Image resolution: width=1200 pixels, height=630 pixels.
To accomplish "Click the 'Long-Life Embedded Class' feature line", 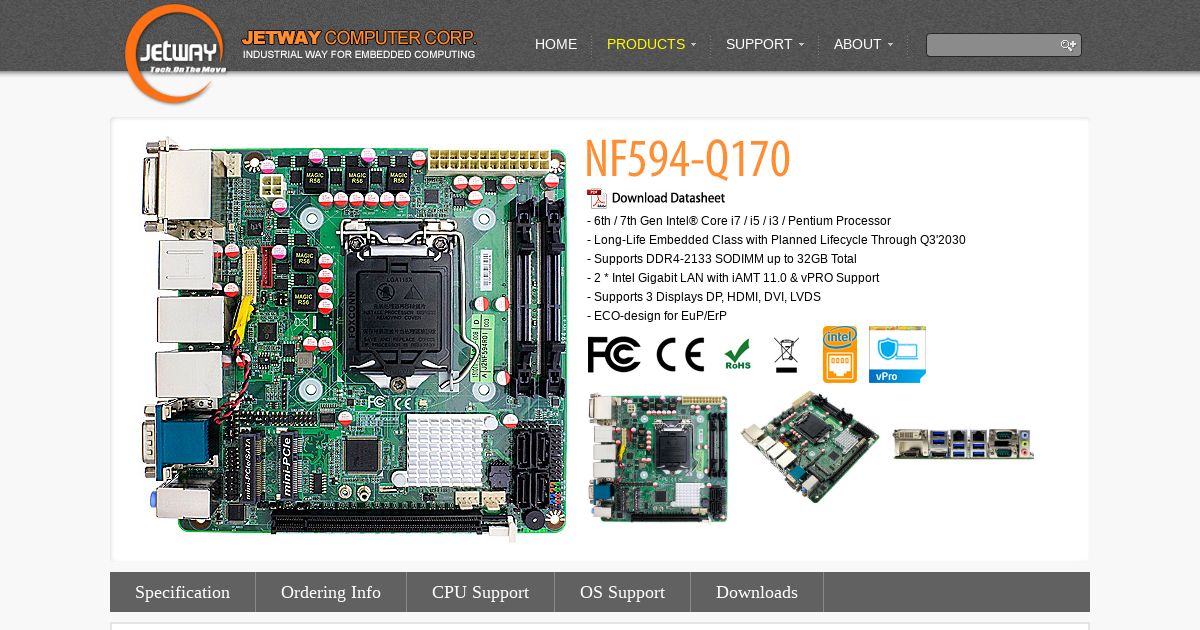I will click(776, 240).
